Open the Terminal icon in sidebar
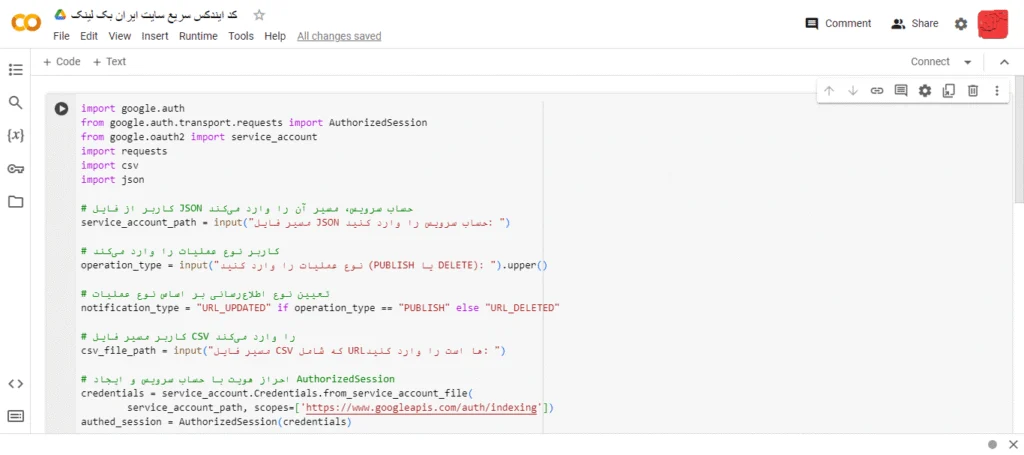The height and width of the screenshot is (455, 1024). tap(16, 416)
